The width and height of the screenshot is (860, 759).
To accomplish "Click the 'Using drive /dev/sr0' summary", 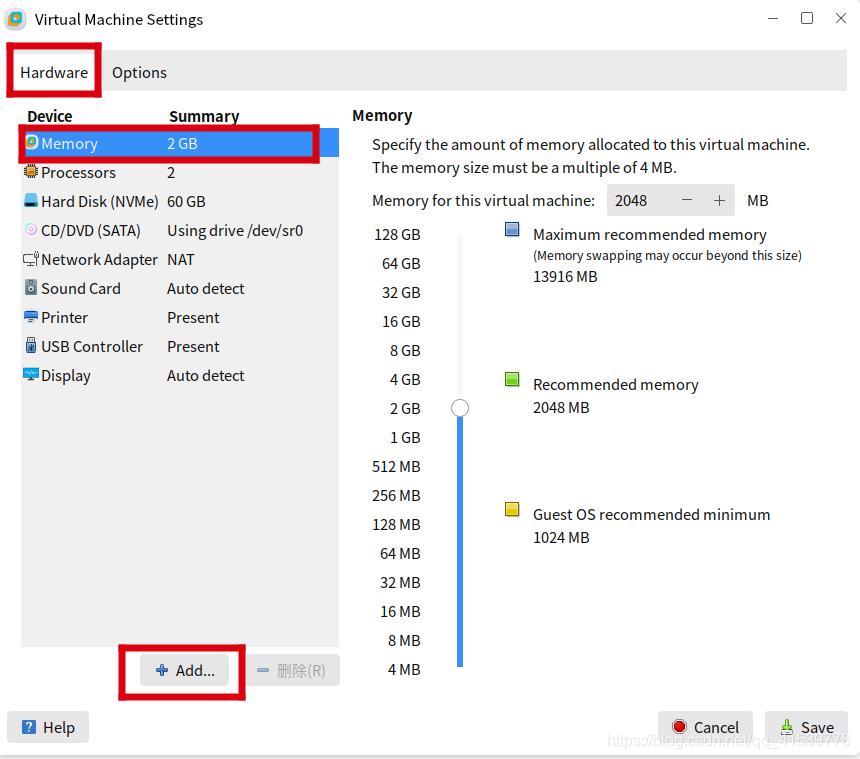I will pos(235,231).
